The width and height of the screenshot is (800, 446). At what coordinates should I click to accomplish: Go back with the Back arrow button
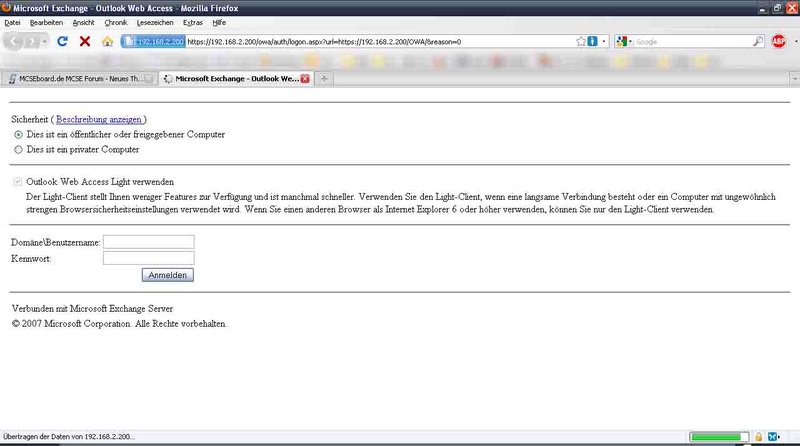pyautogui.click(x=14, y=42)
